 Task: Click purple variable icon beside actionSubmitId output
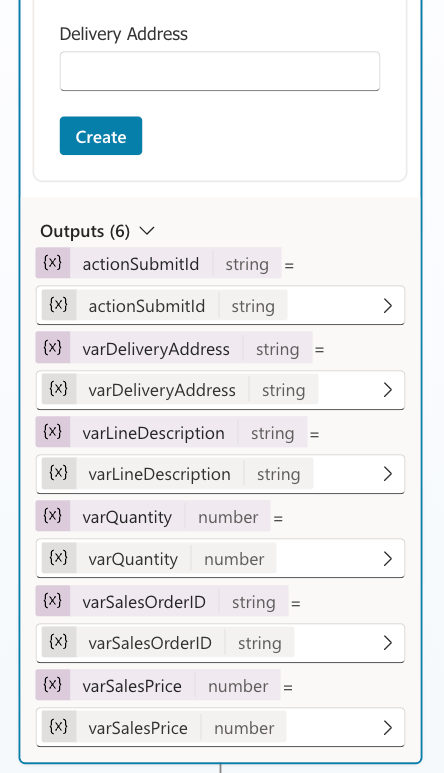click(53, 263)
